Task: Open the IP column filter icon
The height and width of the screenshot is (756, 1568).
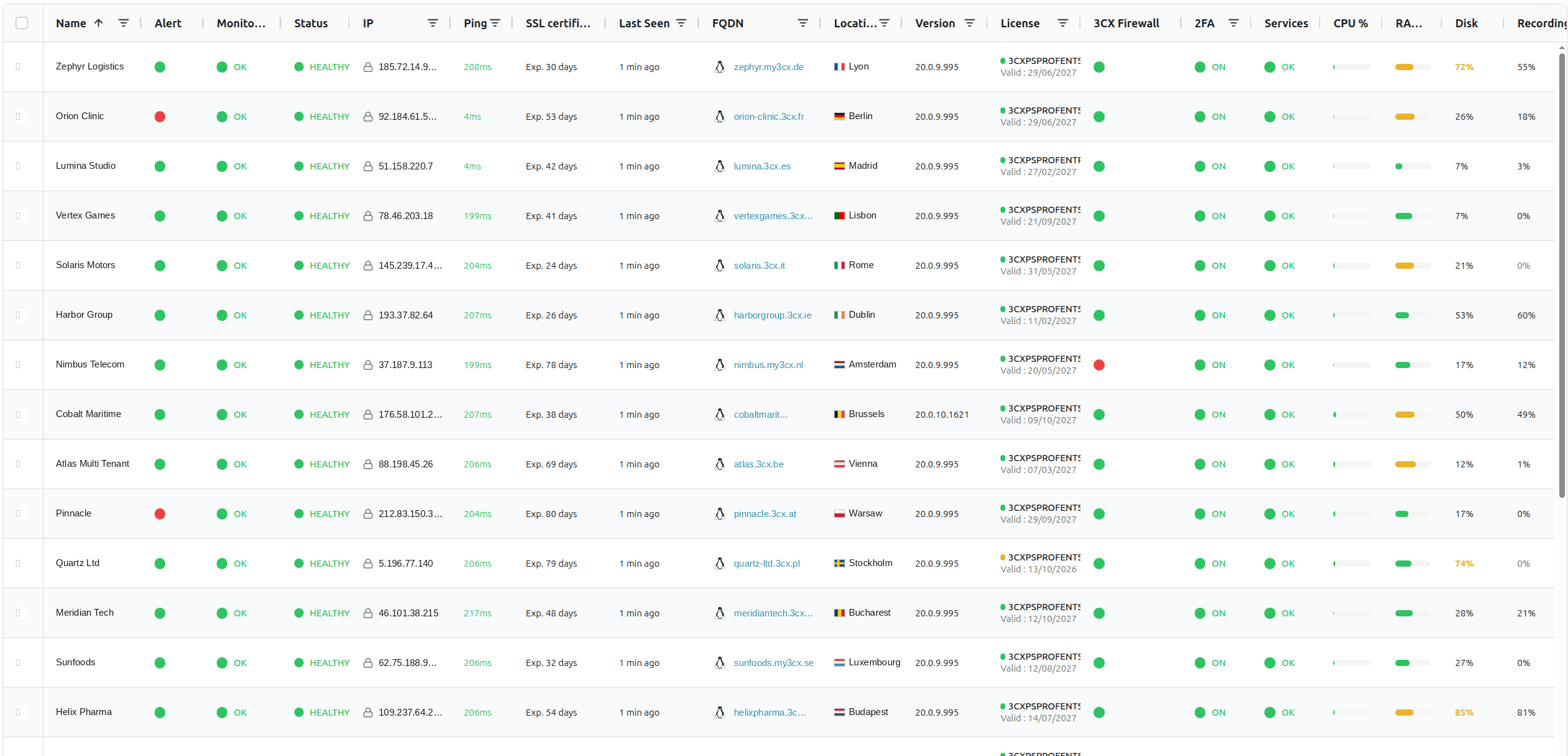Action: point(433,23)
